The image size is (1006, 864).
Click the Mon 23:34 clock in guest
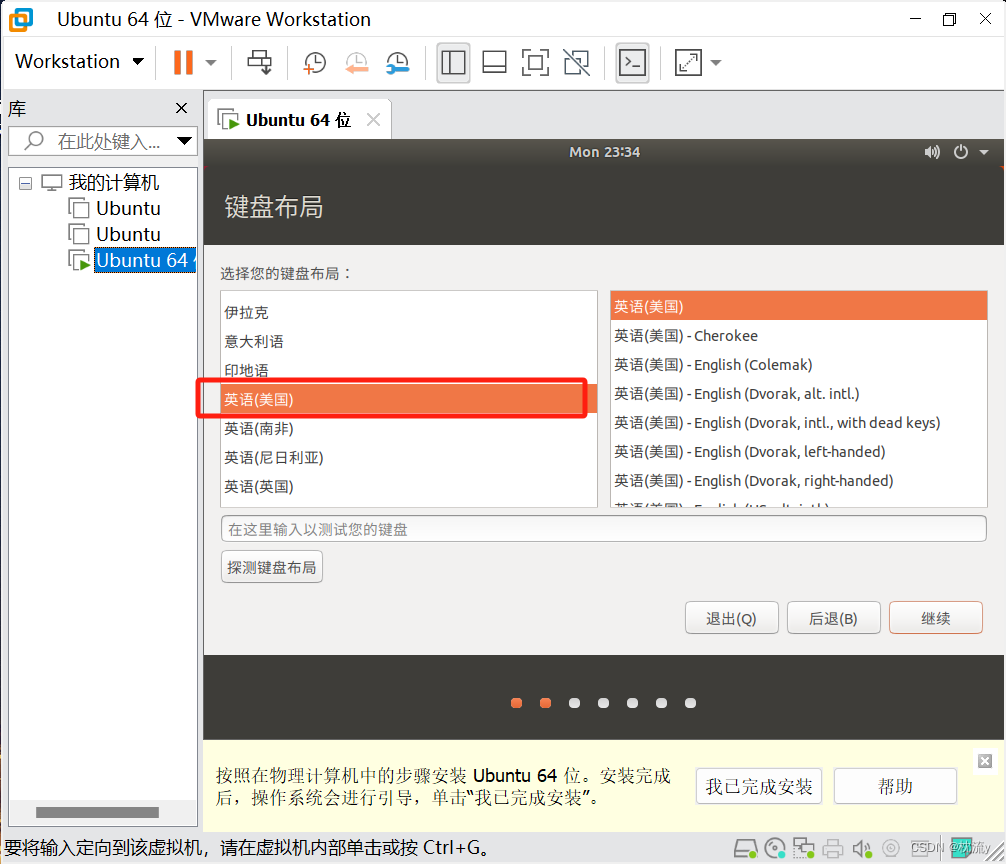(x=604, y=152)
